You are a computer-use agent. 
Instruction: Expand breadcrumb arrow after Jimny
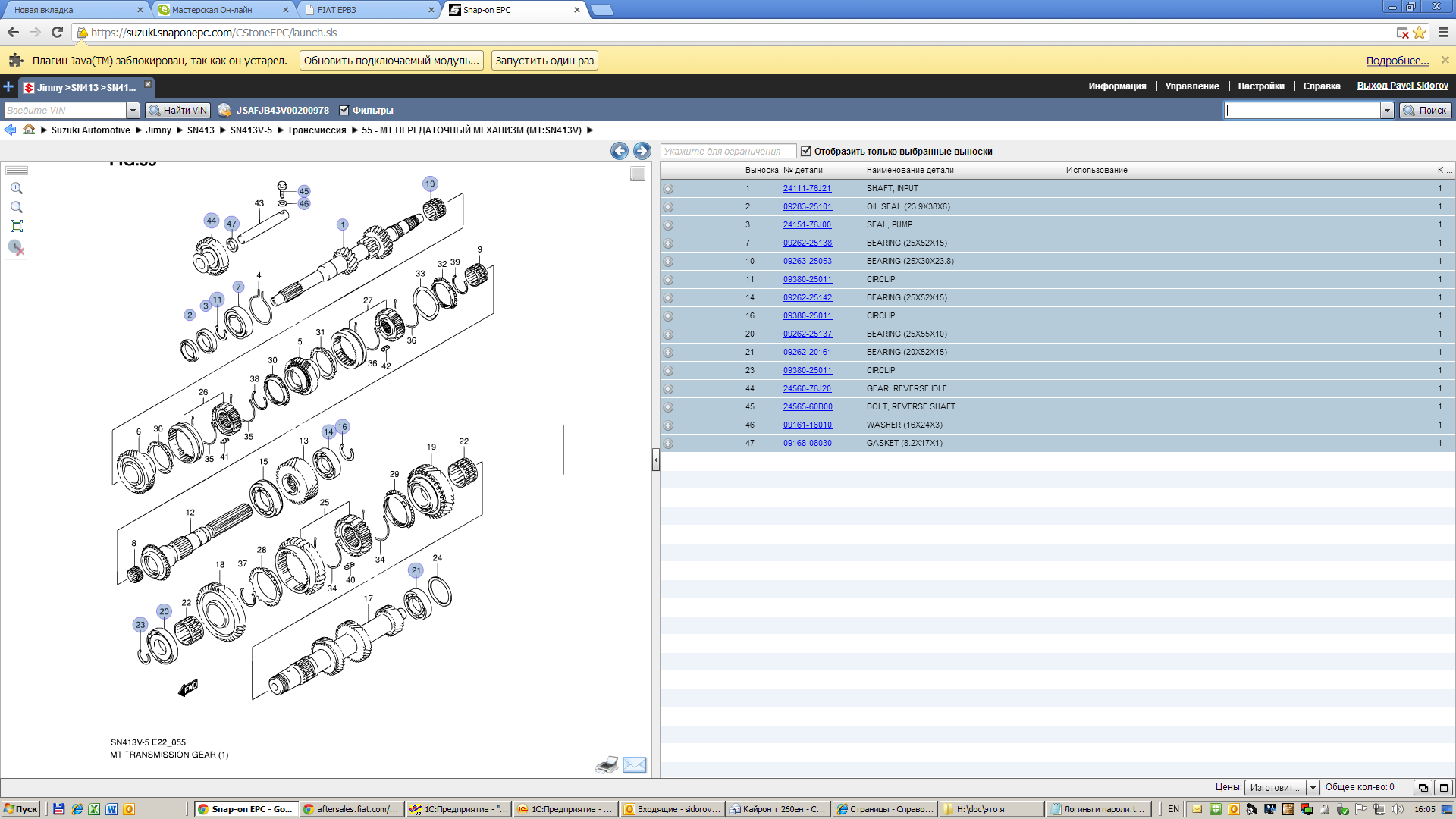pos(180,130)
